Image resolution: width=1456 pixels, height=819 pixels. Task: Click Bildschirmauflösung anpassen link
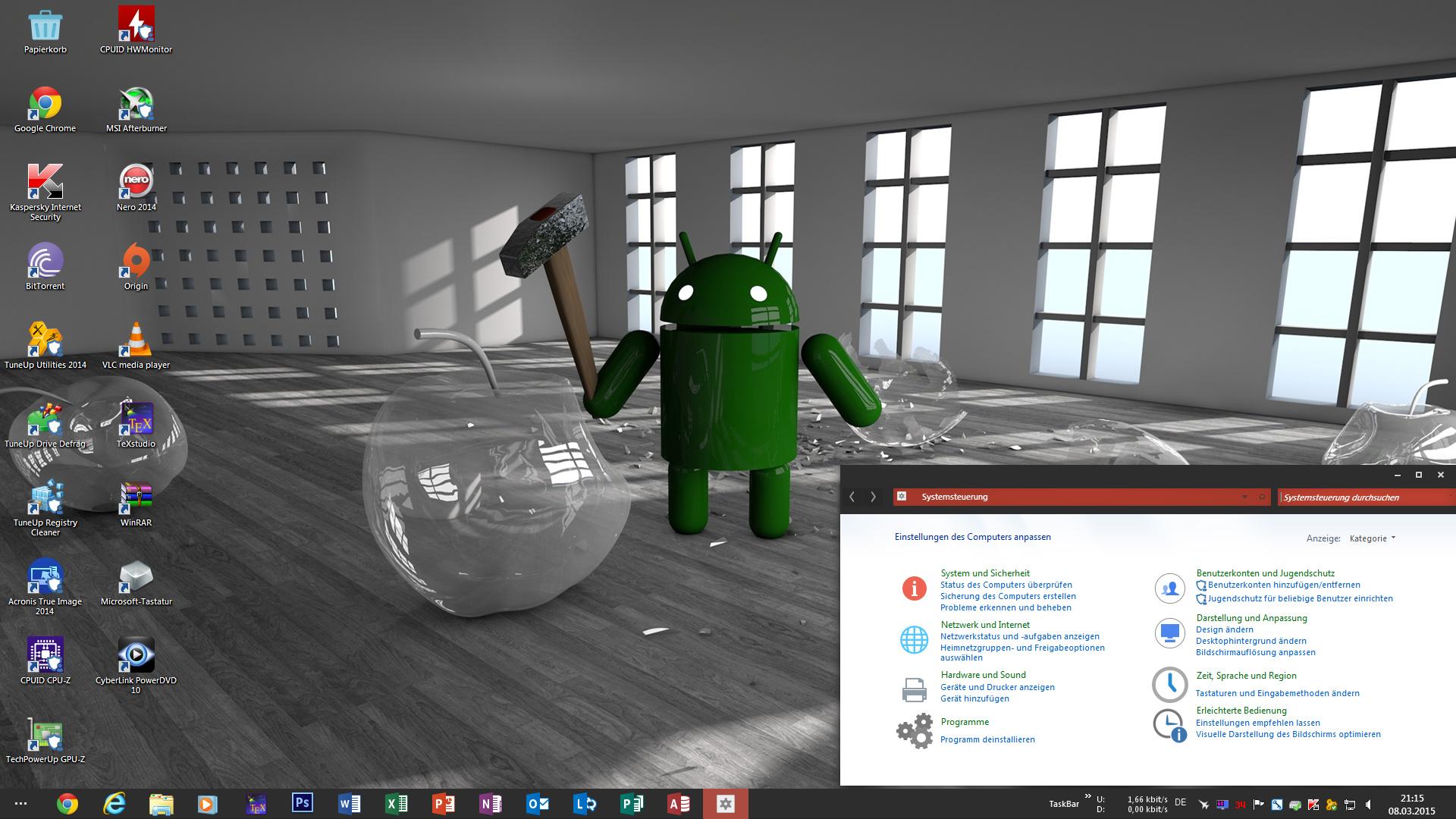pyautogui.click(x=1255, y=652)
